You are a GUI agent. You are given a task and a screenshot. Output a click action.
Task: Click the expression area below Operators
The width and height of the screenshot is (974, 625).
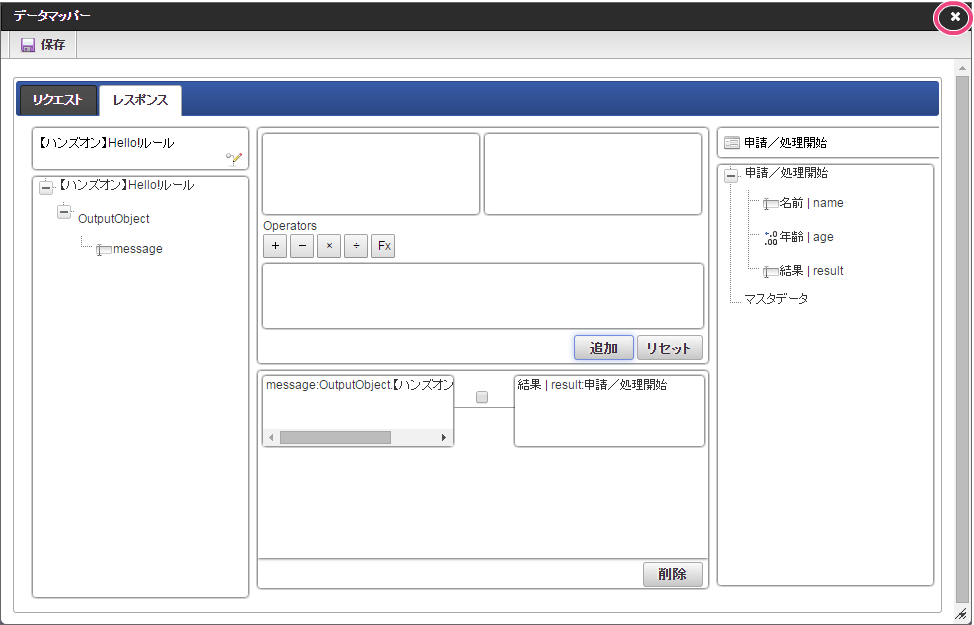(x=483, y=296)
